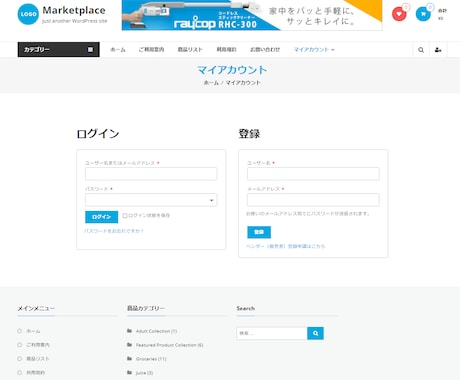Click the dropdown arrow in the password field

pos(211,200)
